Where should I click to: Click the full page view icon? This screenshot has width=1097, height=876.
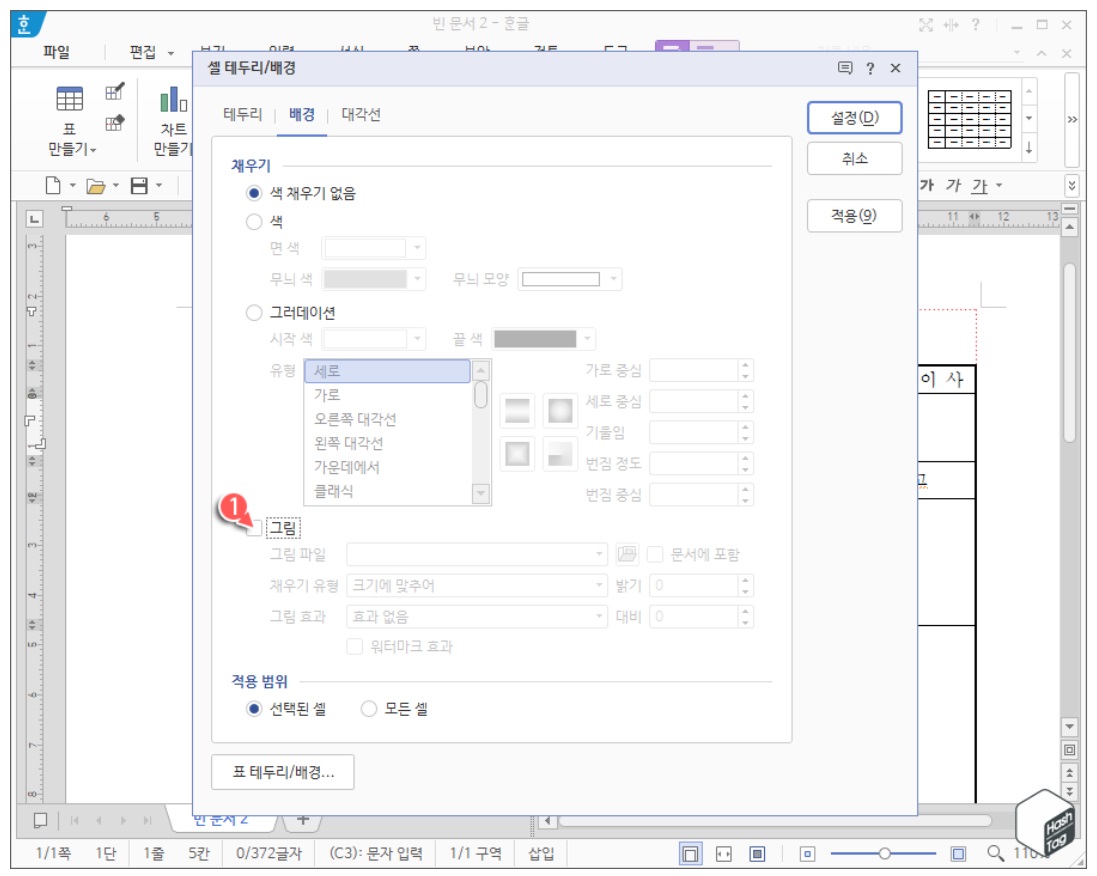tap(757, 854)
